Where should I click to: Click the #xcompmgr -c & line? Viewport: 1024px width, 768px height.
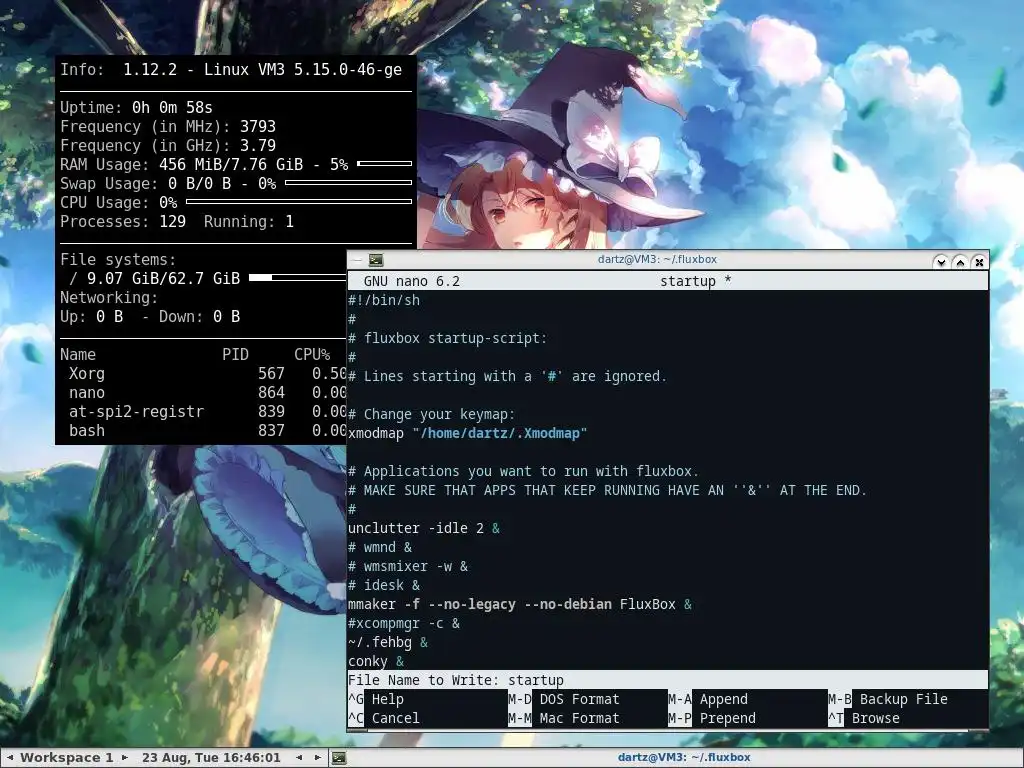(404, 623)
